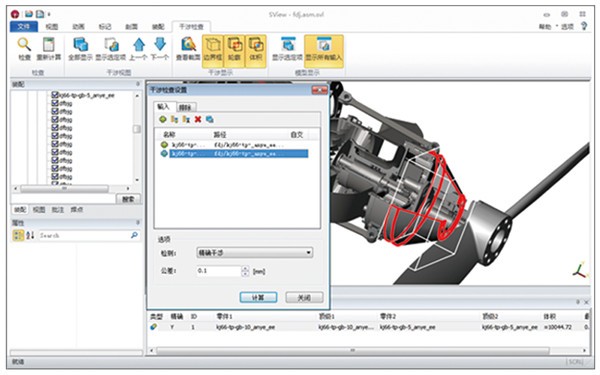Click the assembly tree horizontal scrollbar
Viewport: 600px width, 375px height.
[x=72, y=189]
